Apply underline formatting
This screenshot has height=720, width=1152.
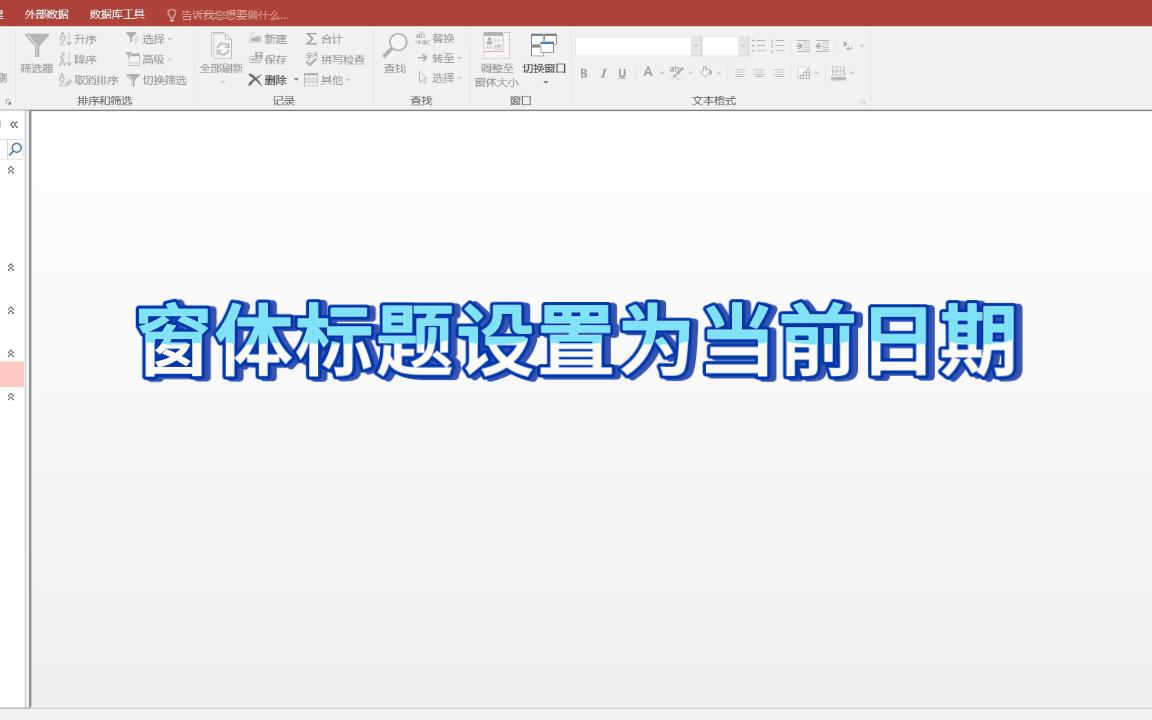[x=621, y=73]
